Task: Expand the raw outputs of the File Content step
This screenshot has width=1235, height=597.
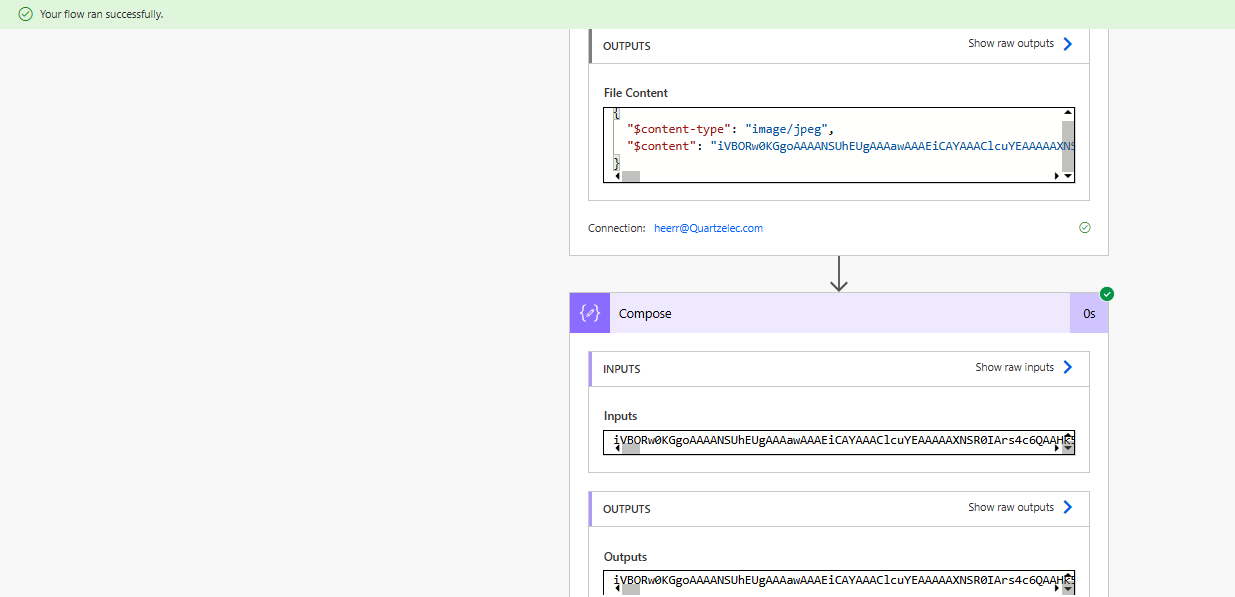Action: (x=1010, y=43)
